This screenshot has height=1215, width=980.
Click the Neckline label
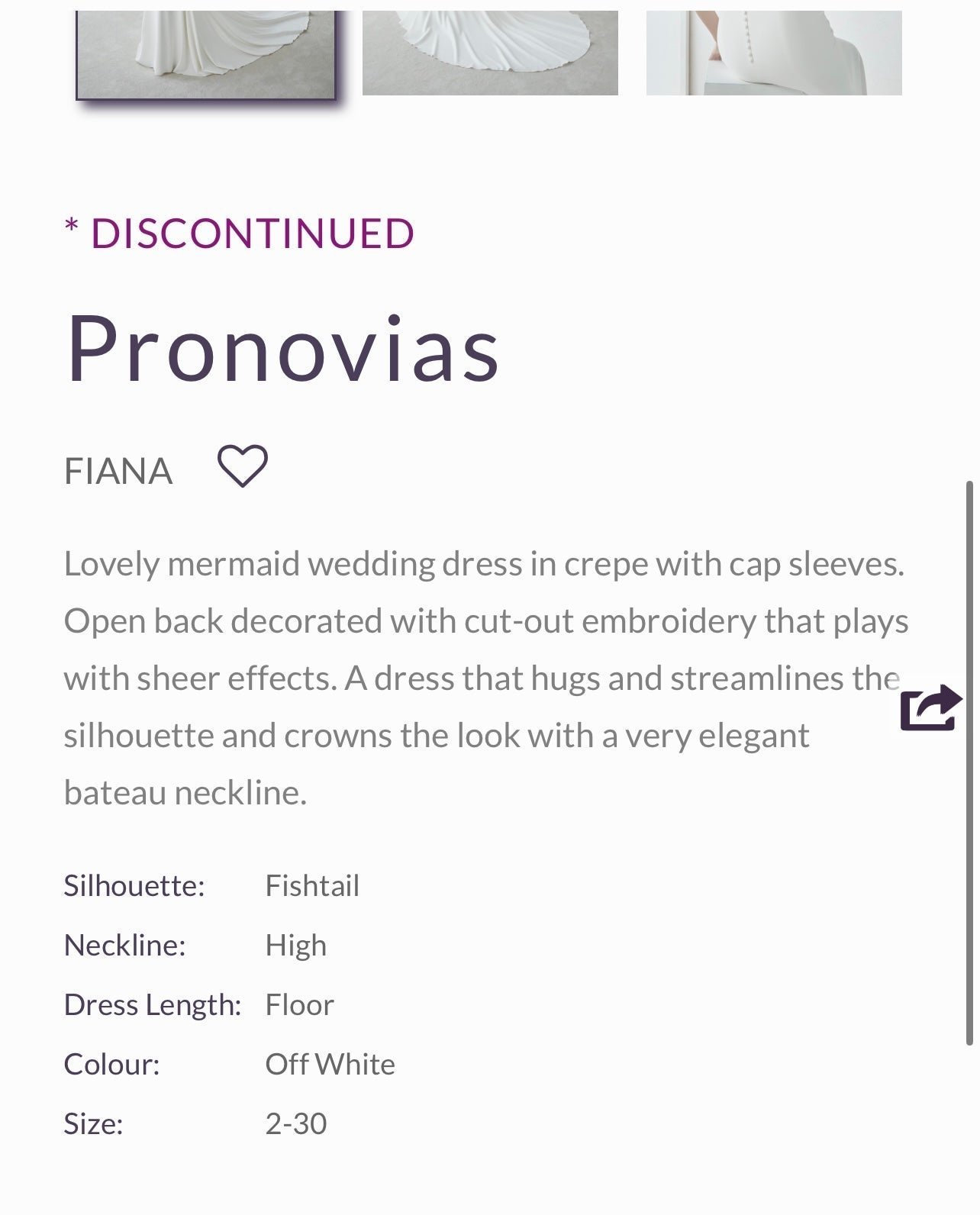point(125,946)
